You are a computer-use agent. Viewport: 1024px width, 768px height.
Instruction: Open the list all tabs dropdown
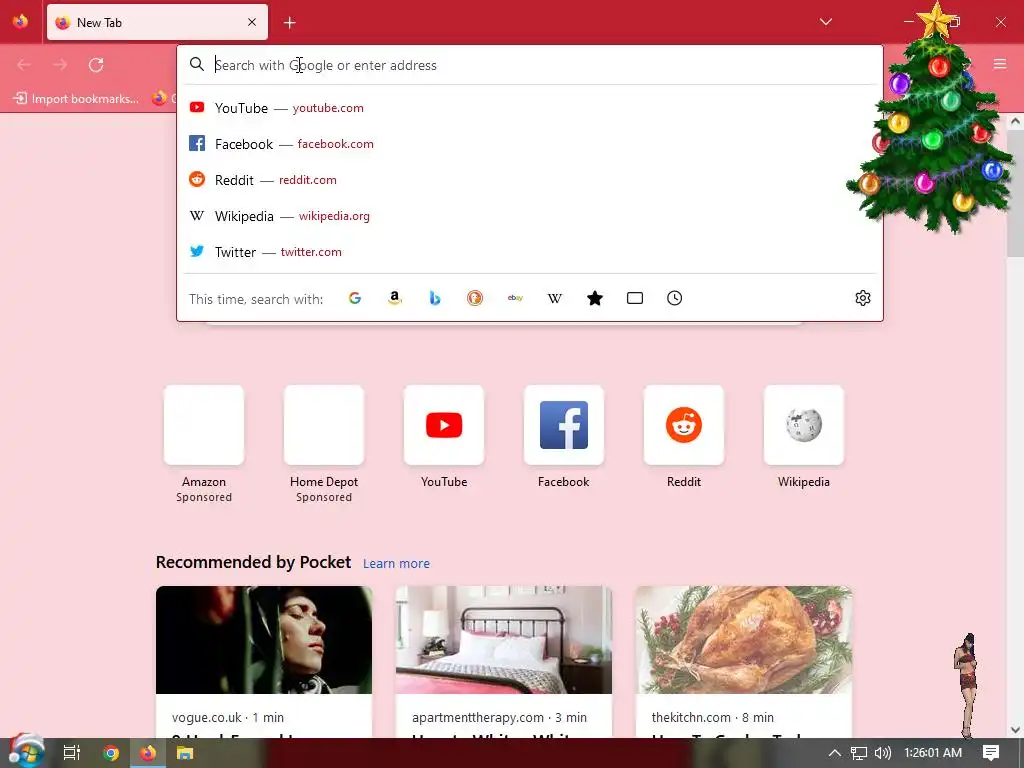pyautogui.click(x=825, y=22)
